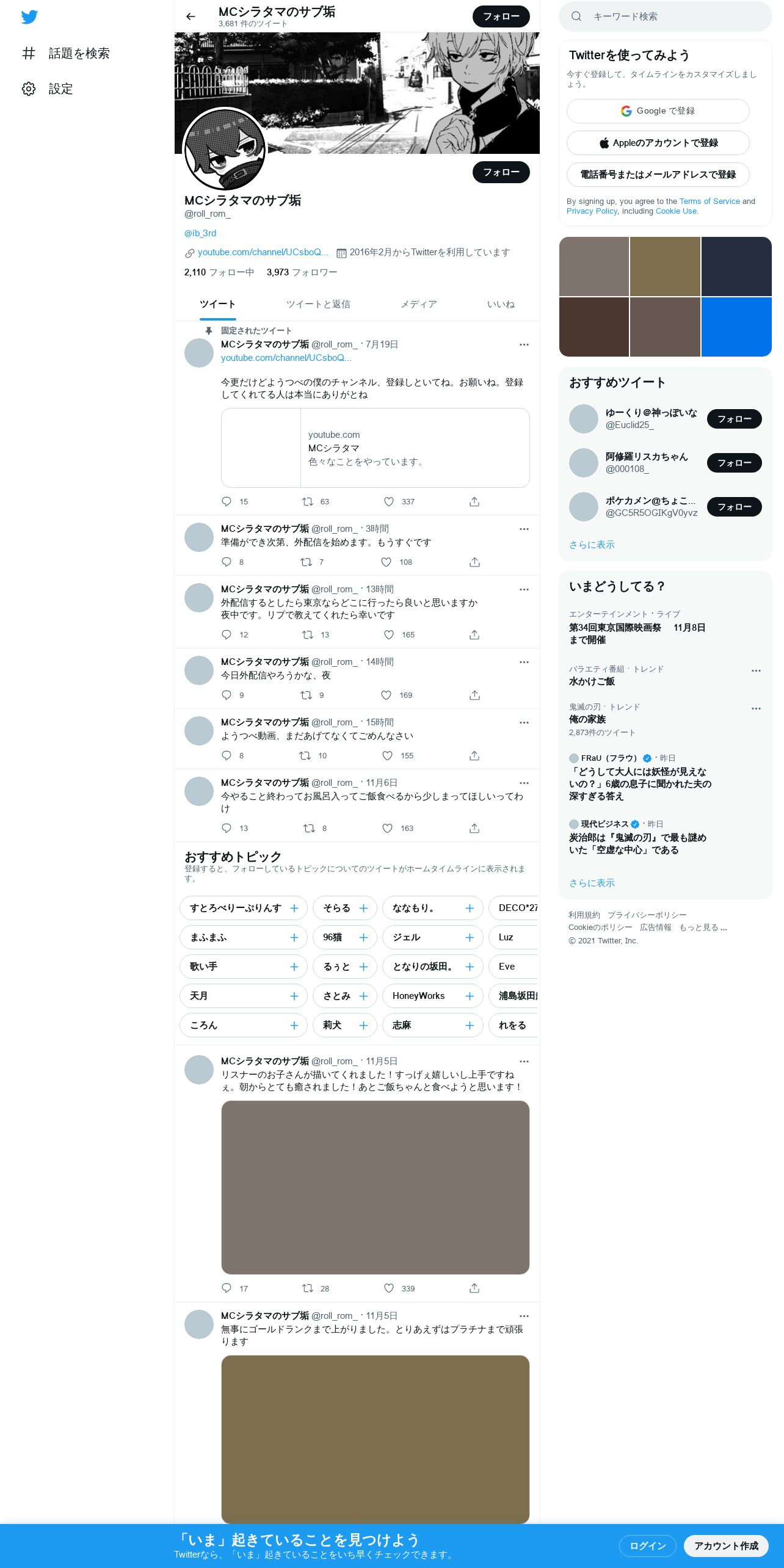Expand もっと見る footer links

click(703, 927)
